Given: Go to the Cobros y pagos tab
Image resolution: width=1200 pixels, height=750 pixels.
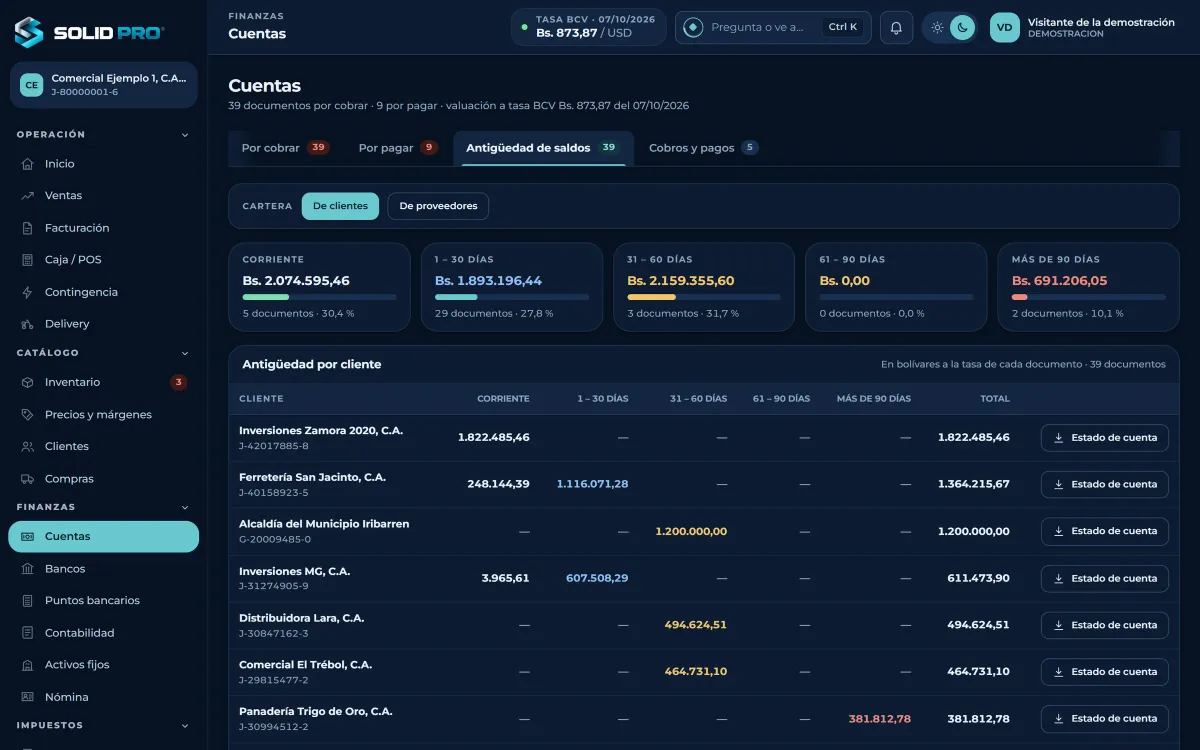Looking at the screenshot, I should (703, 148).
